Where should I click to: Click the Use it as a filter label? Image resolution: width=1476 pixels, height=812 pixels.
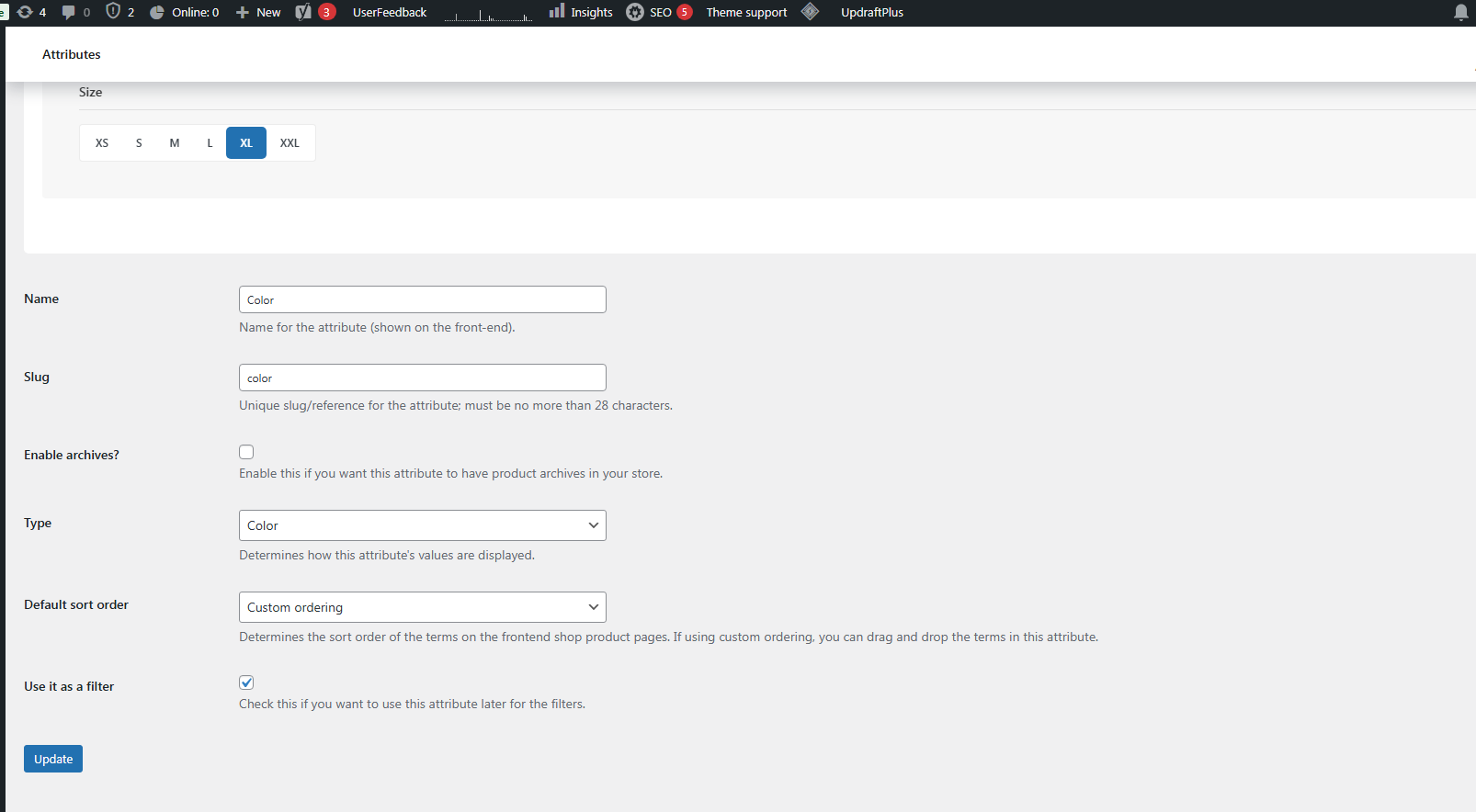[x=69, y=686]
